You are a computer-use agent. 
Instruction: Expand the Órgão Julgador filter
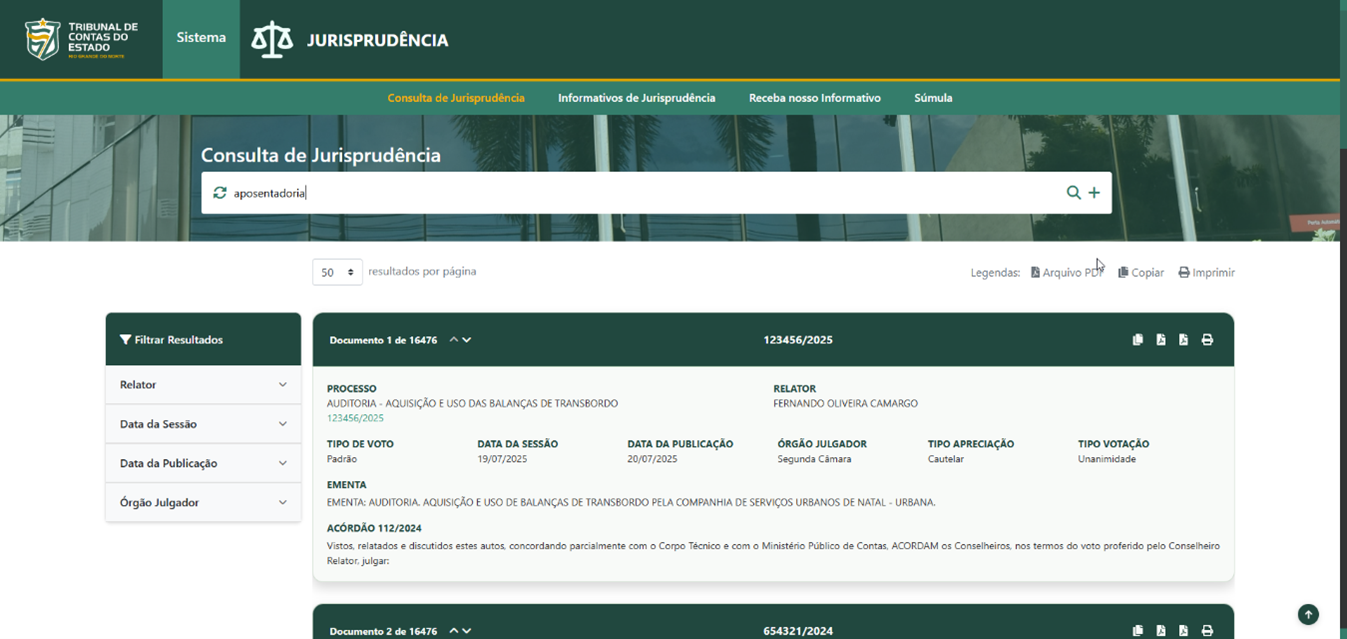click(x=203, y=502)
